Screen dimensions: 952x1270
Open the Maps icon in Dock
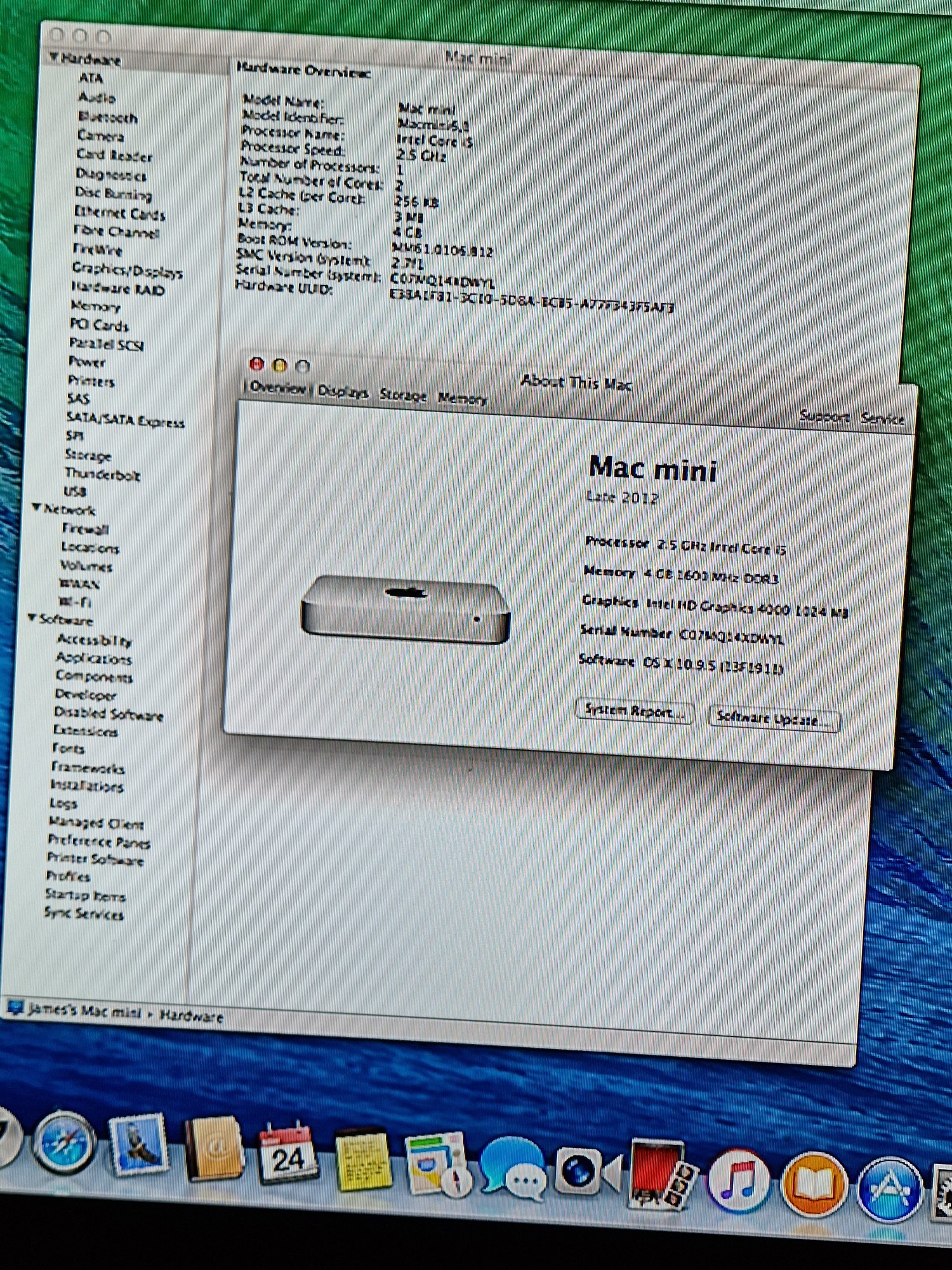tap(438, 1165)
